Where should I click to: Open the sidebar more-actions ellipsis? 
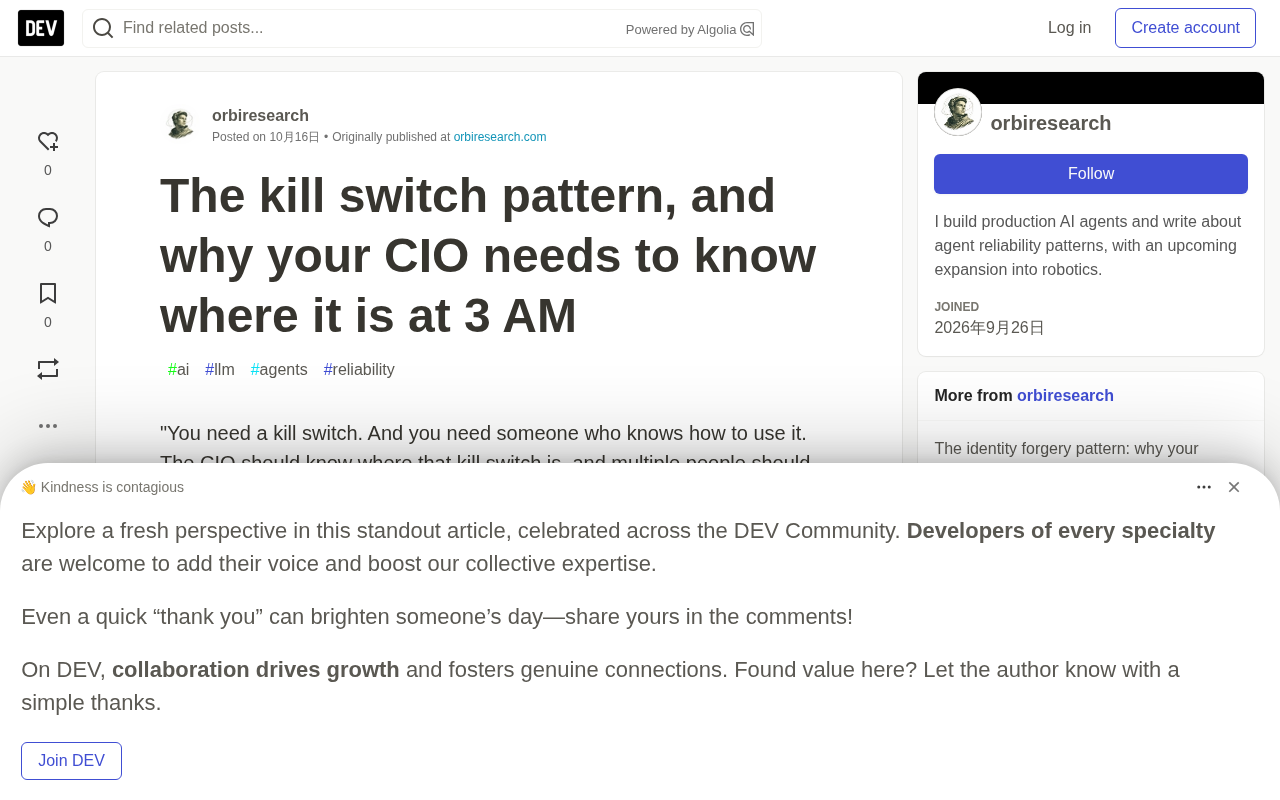[48, 426]
